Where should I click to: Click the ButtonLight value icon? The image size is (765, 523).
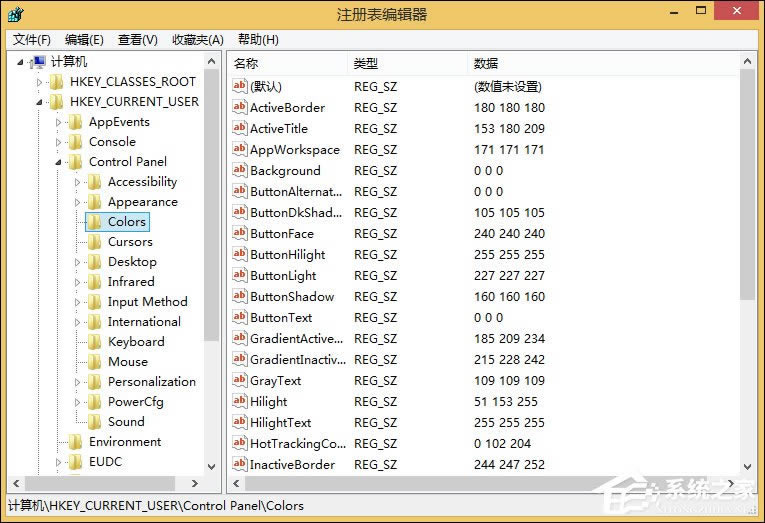tap(240, 275)
